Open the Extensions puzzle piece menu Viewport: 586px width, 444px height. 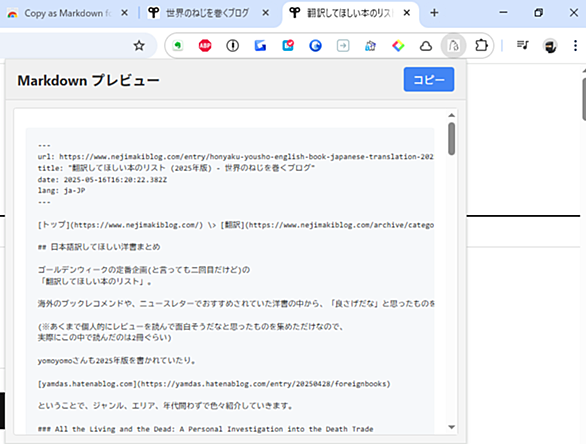tap(481, 46)
